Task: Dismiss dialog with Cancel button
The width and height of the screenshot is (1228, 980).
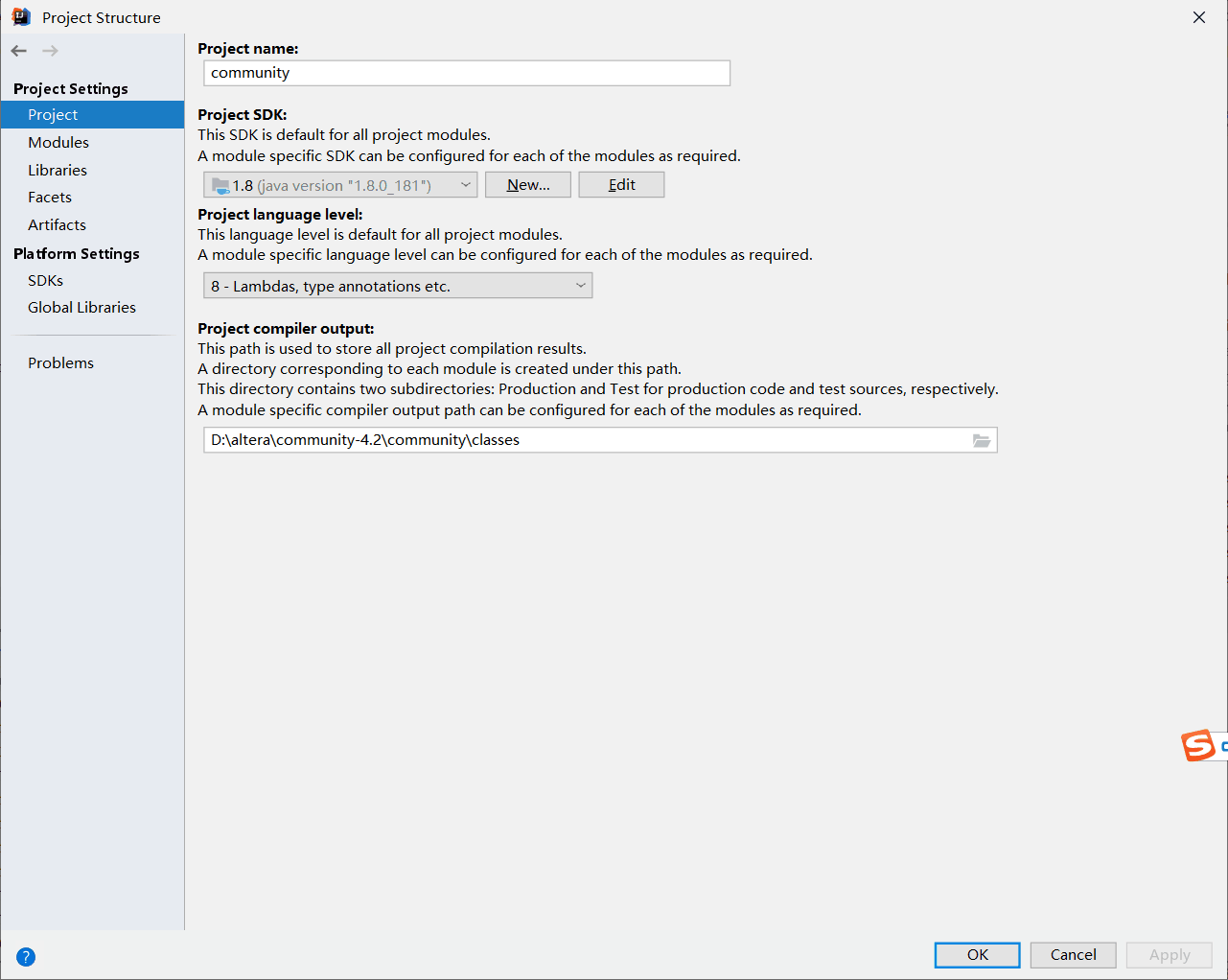Action: tap(1073, 955)
